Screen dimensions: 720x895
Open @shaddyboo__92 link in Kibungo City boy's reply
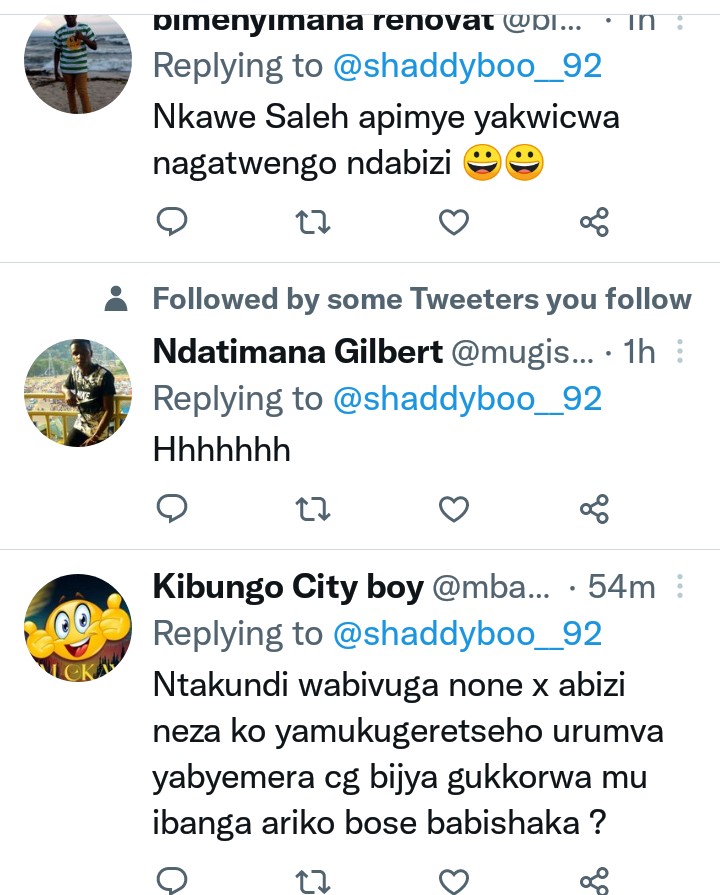click(x=467, y=633)
